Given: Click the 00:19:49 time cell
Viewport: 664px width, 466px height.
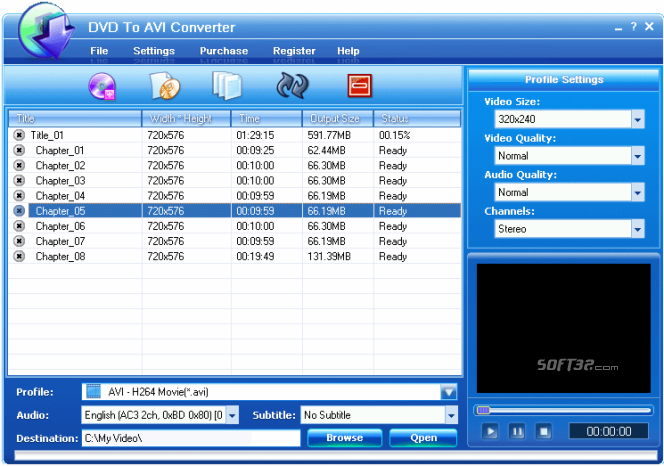Looking at the screenshot, I should (x=255, y=256).
